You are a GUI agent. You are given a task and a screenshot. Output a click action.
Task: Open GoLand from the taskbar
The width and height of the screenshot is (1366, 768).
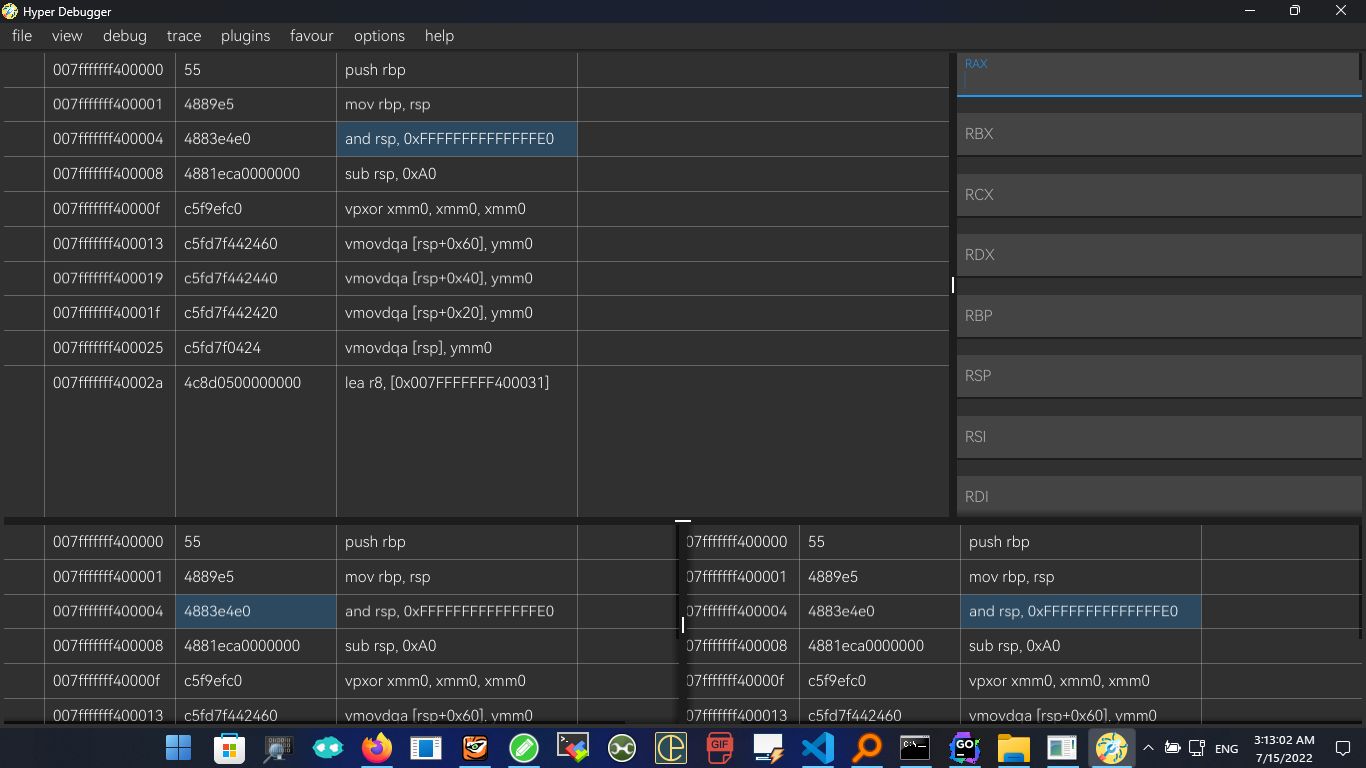pyautogui.click(x=963, y=747)
